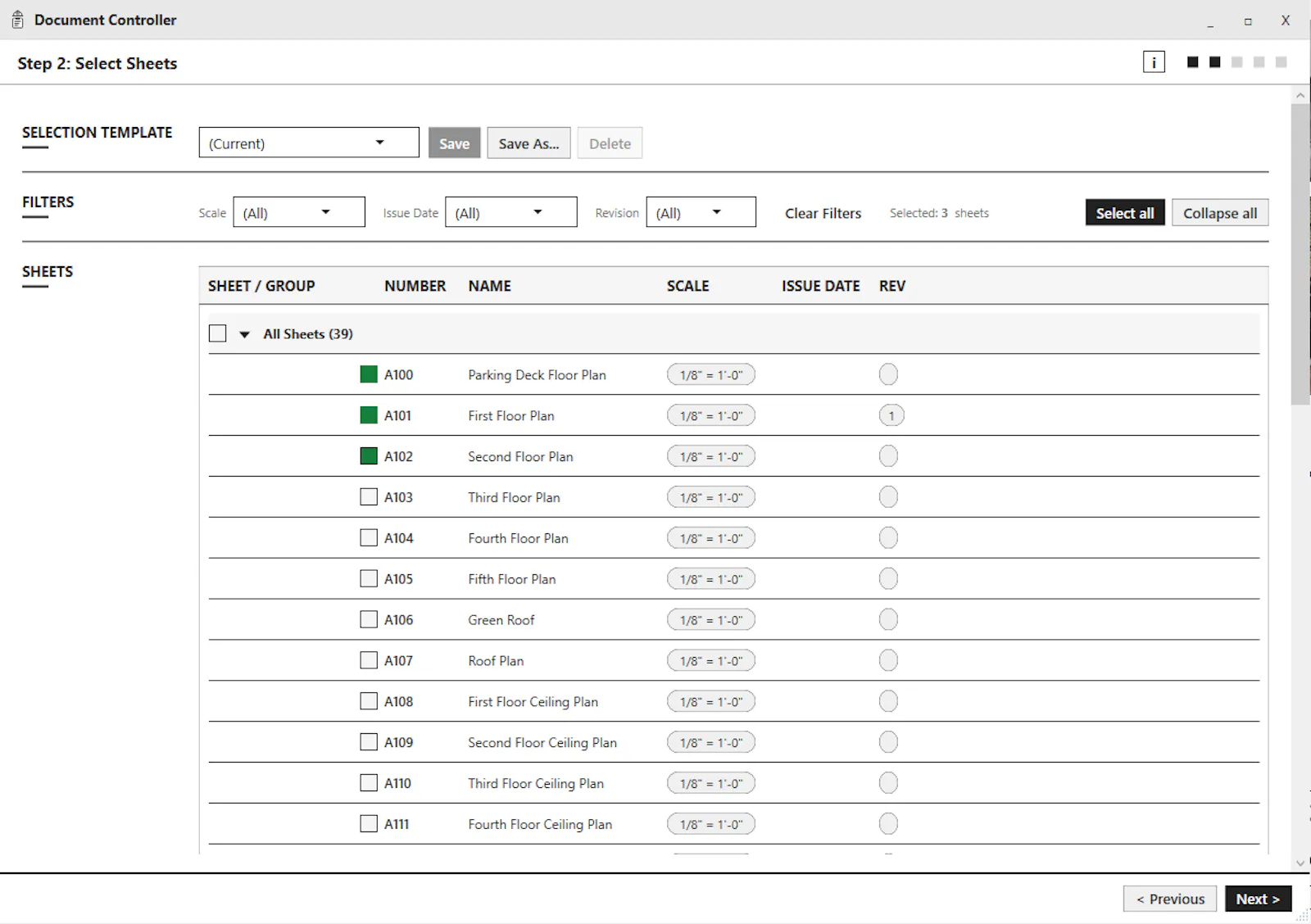Click the scale pill for A107
The image size is (1311, 924).
710,660
